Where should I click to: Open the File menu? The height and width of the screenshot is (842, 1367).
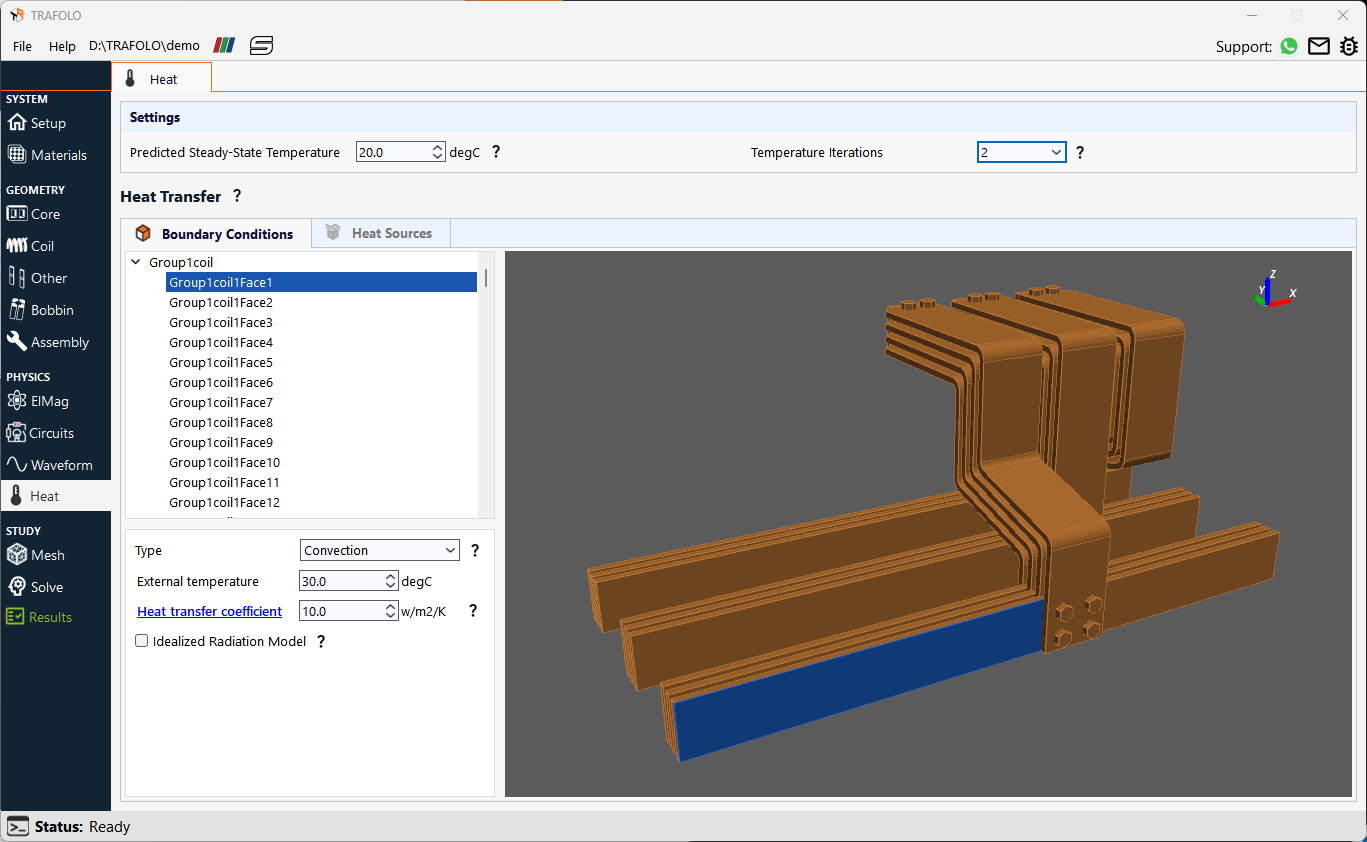point(21,46)
